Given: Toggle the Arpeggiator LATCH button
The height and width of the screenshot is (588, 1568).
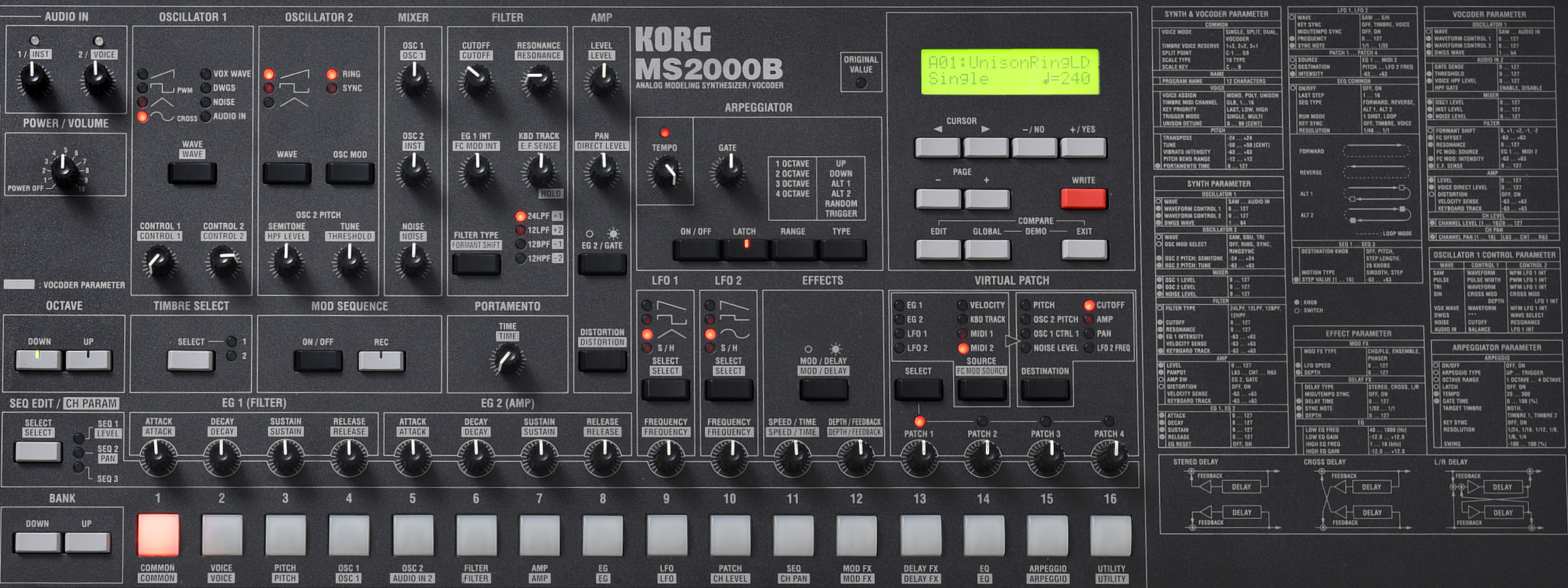Looking at the screenshot, I should coord(745,250).
